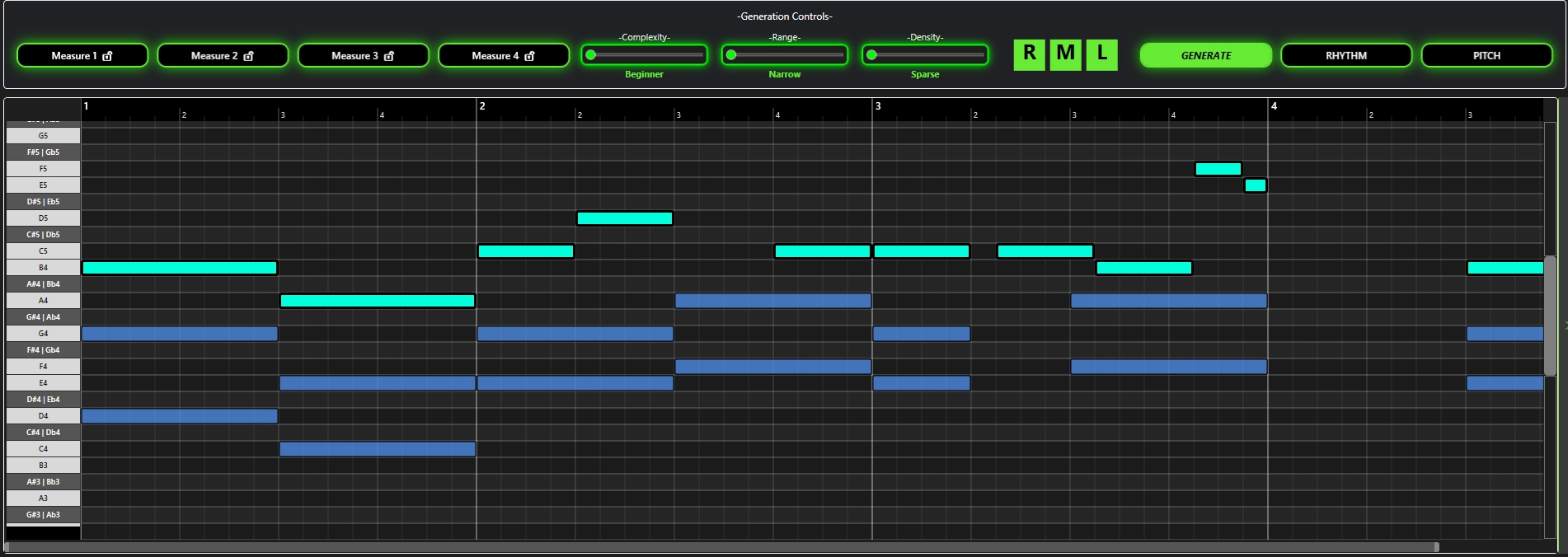Click the F#4 | Gb4 piano key

[x=43, y=349]
